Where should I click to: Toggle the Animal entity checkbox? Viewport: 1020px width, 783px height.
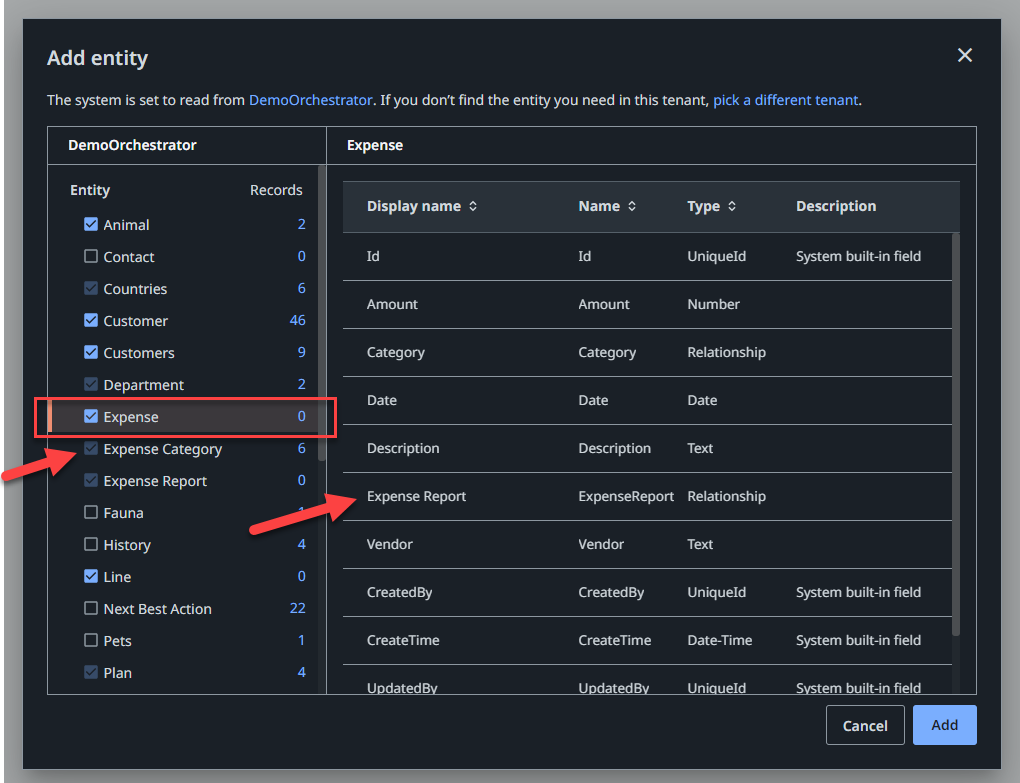click(x=91, y=225)
